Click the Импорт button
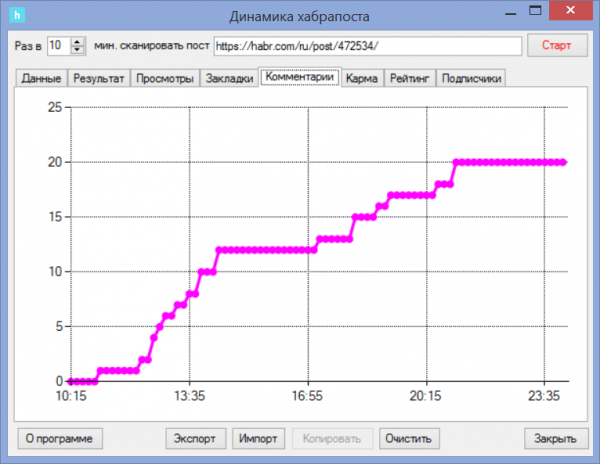The height and width of the screenshot is (464, 600). coord(259,438)
